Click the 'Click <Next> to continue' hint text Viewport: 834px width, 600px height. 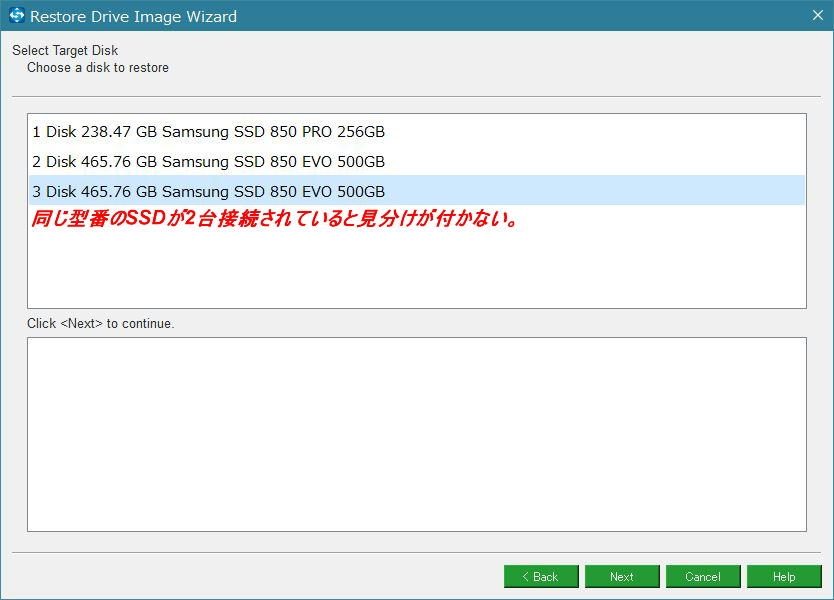click(101, 323)
